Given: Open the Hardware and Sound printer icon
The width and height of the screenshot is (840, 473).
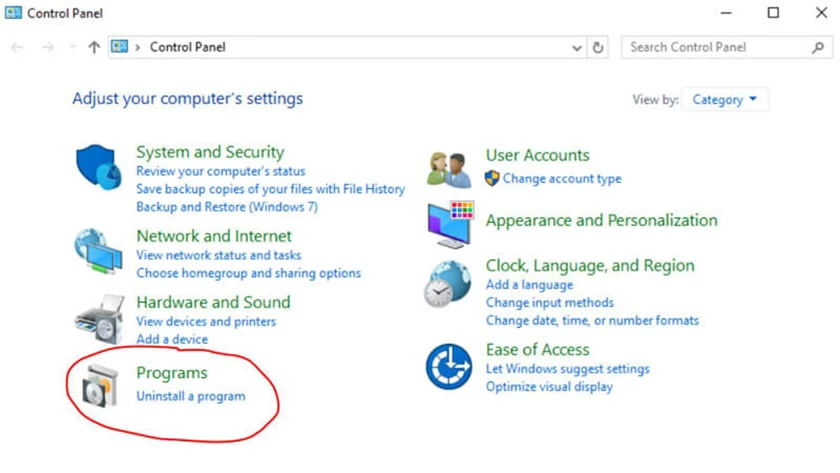Looking at the screenshot, I should click(x=100, y=319).
